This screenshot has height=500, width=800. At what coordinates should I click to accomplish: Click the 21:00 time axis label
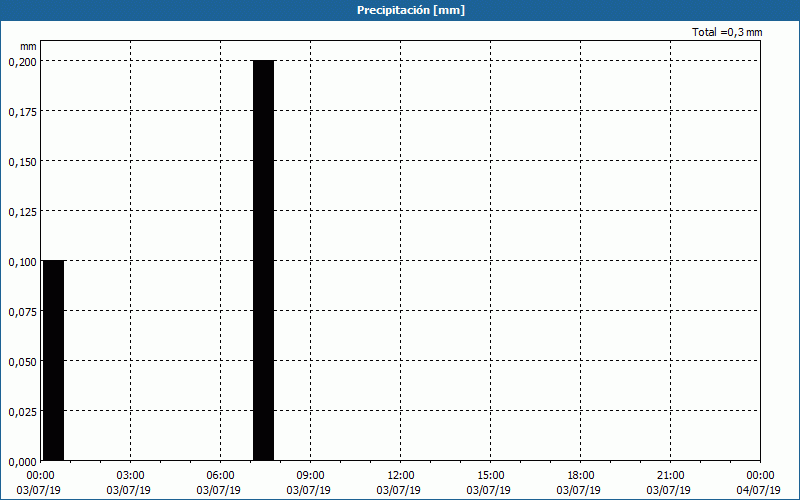670,476
